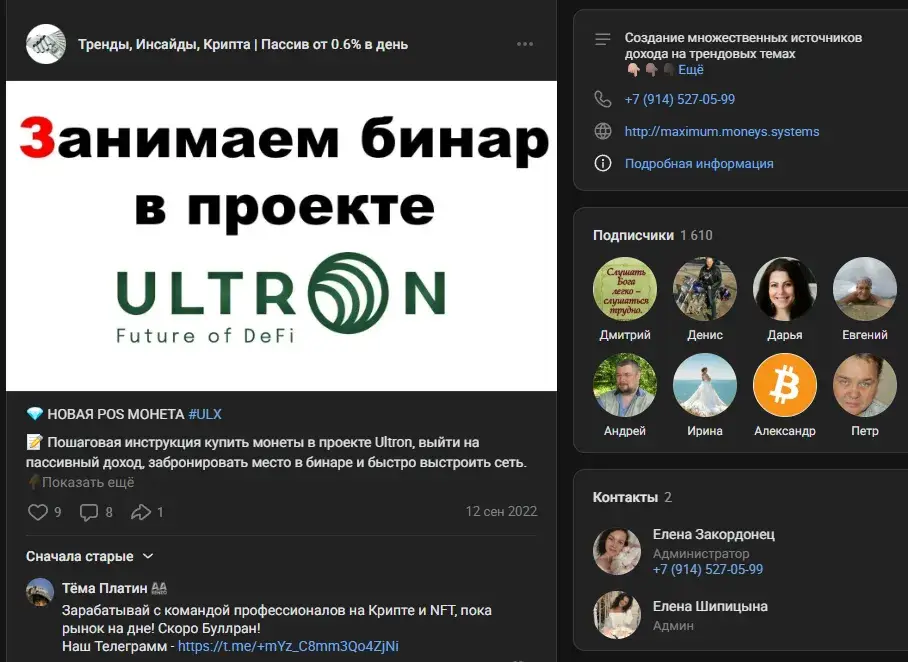Image resolution: width=908 pixels, height=662 pixels.
Task: Click the description lines icon in the info panel
Action: [x=603, y=39]
